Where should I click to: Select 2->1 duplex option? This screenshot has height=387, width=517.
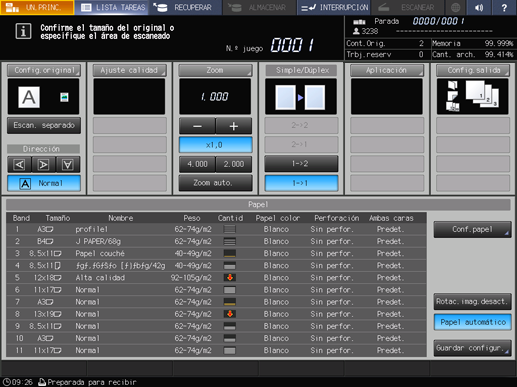pos(301,144)
